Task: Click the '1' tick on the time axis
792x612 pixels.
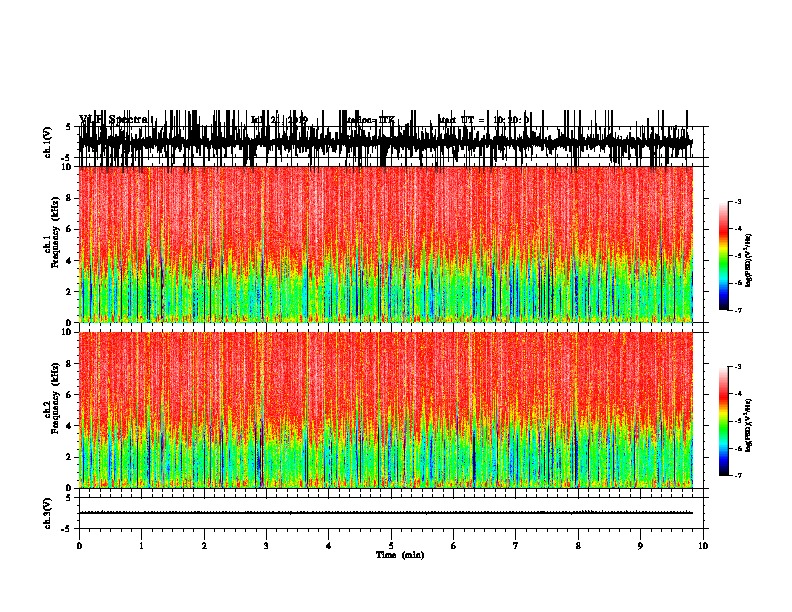Action: [141, 546]
